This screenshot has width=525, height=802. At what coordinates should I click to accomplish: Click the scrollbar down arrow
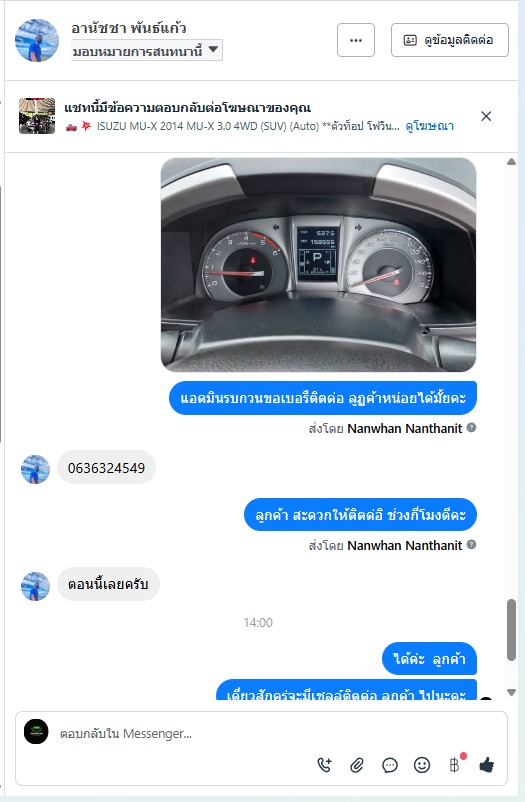511,693
